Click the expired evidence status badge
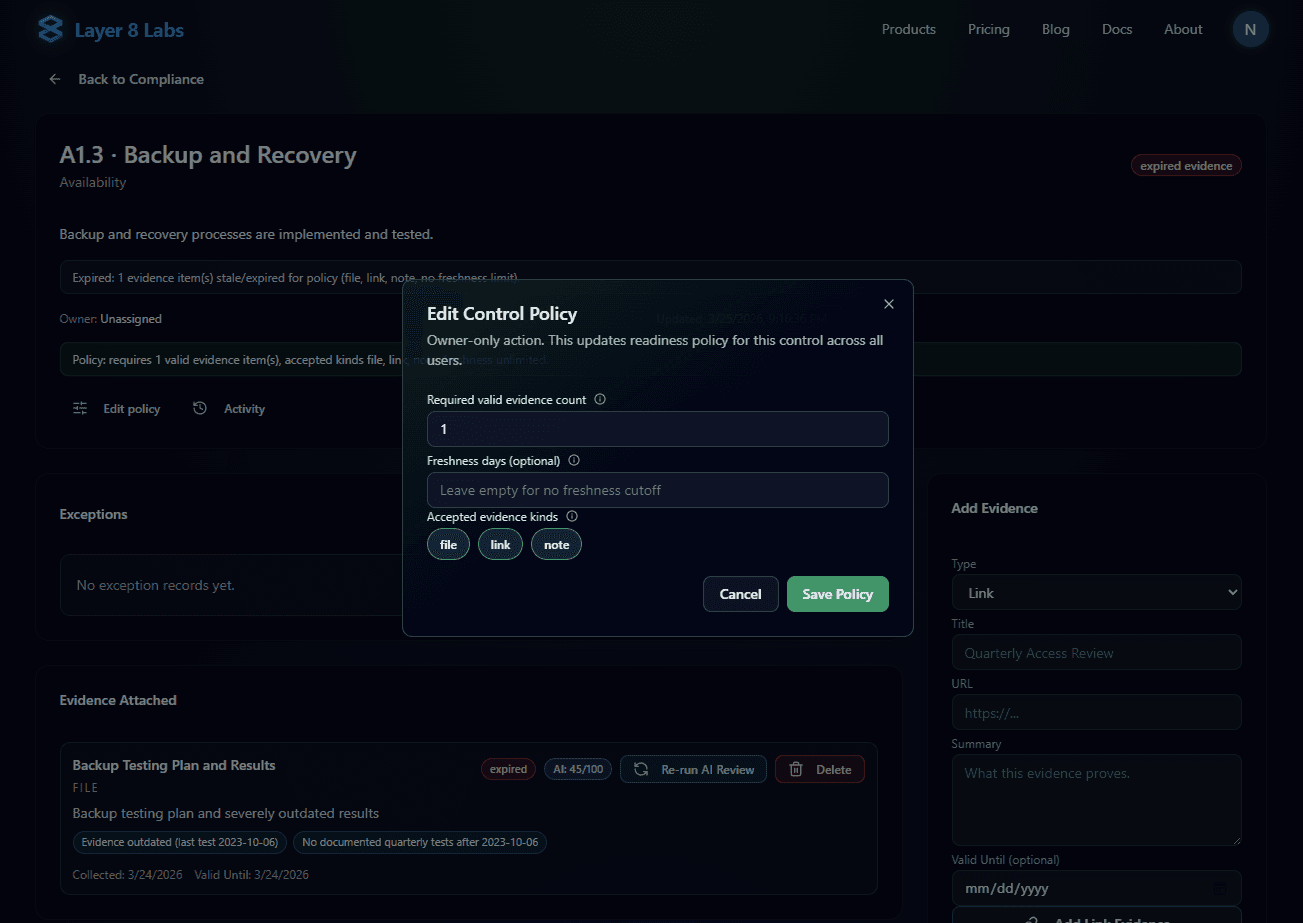This screenshot has height=923, width=1303. coord(1186,166)
